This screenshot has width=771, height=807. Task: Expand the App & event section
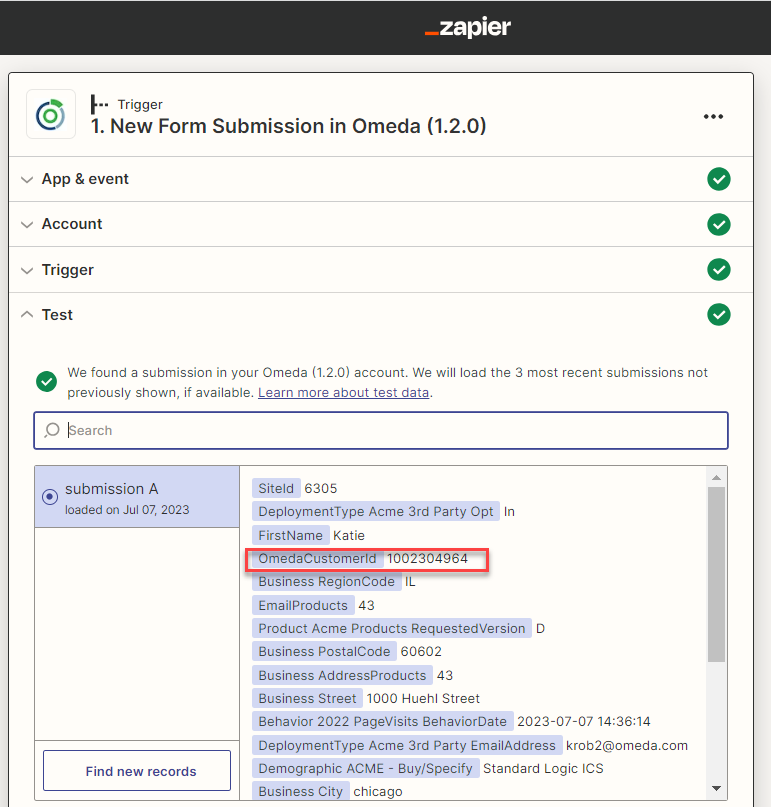(27, 179)
